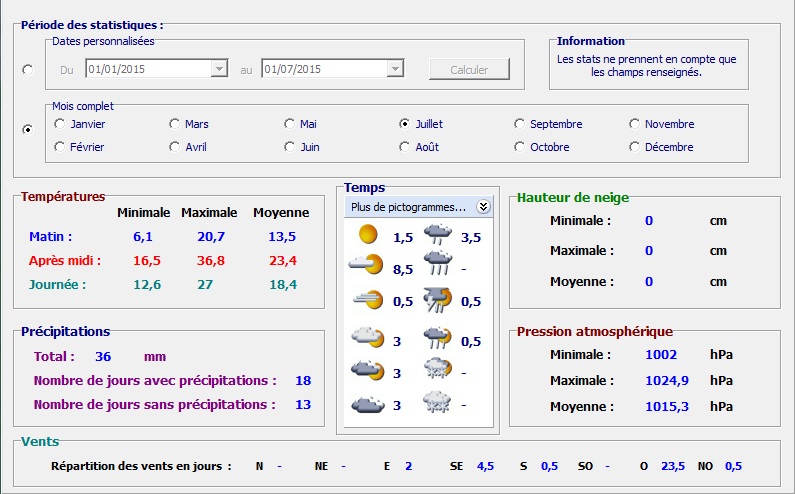Choose the Mars month option

click(x=189, y=124)
